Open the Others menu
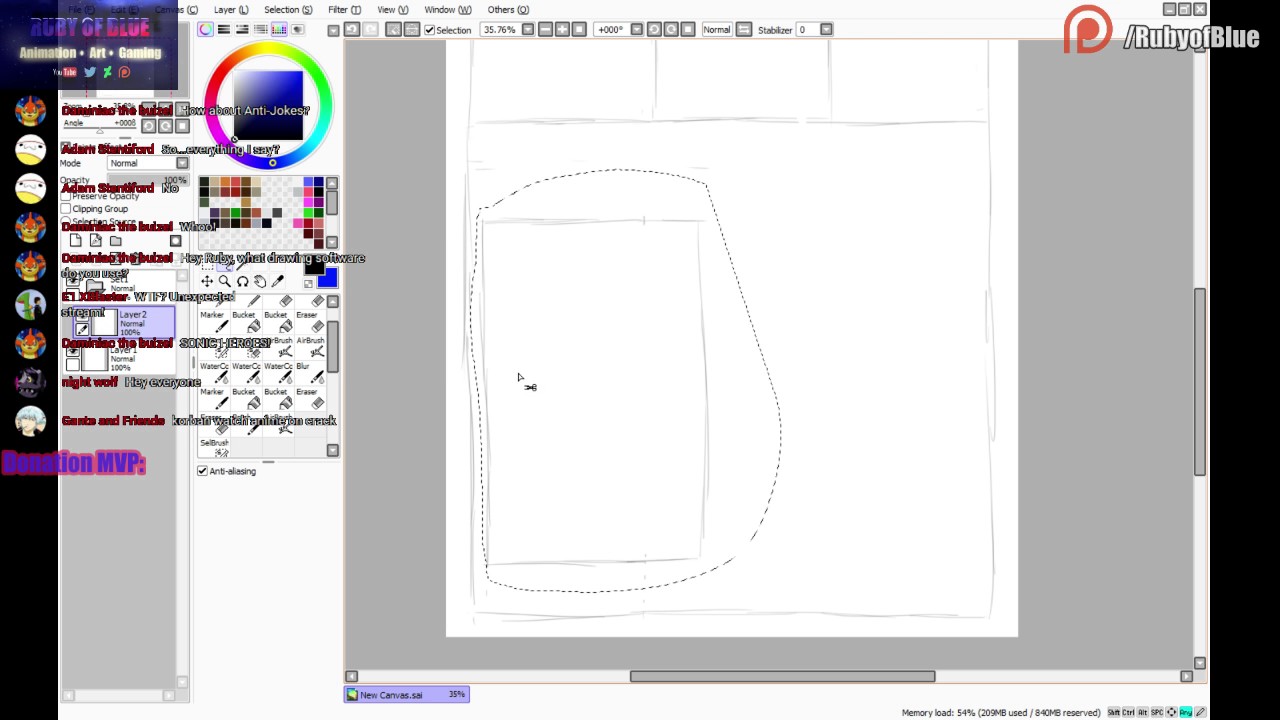This screenshot has height=720, width=1280. [508, 10]
